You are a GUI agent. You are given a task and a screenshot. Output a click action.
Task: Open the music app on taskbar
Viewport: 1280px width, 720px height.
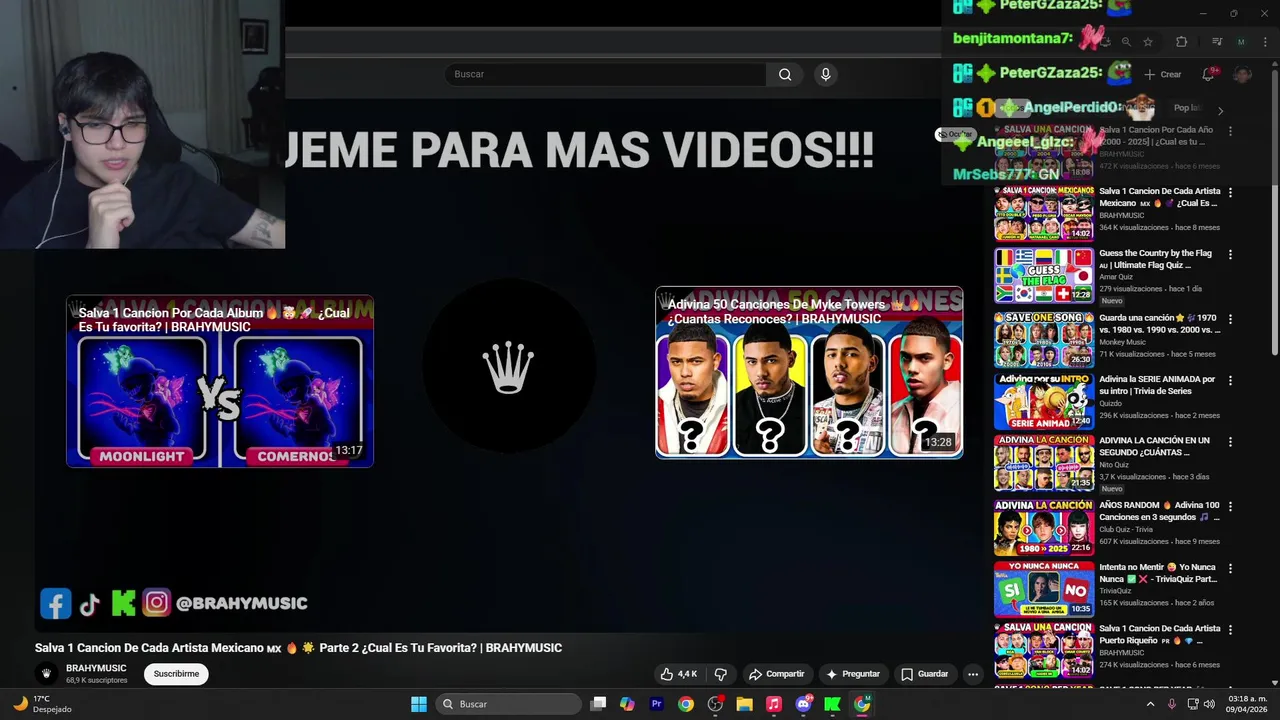tap(773, 704)
